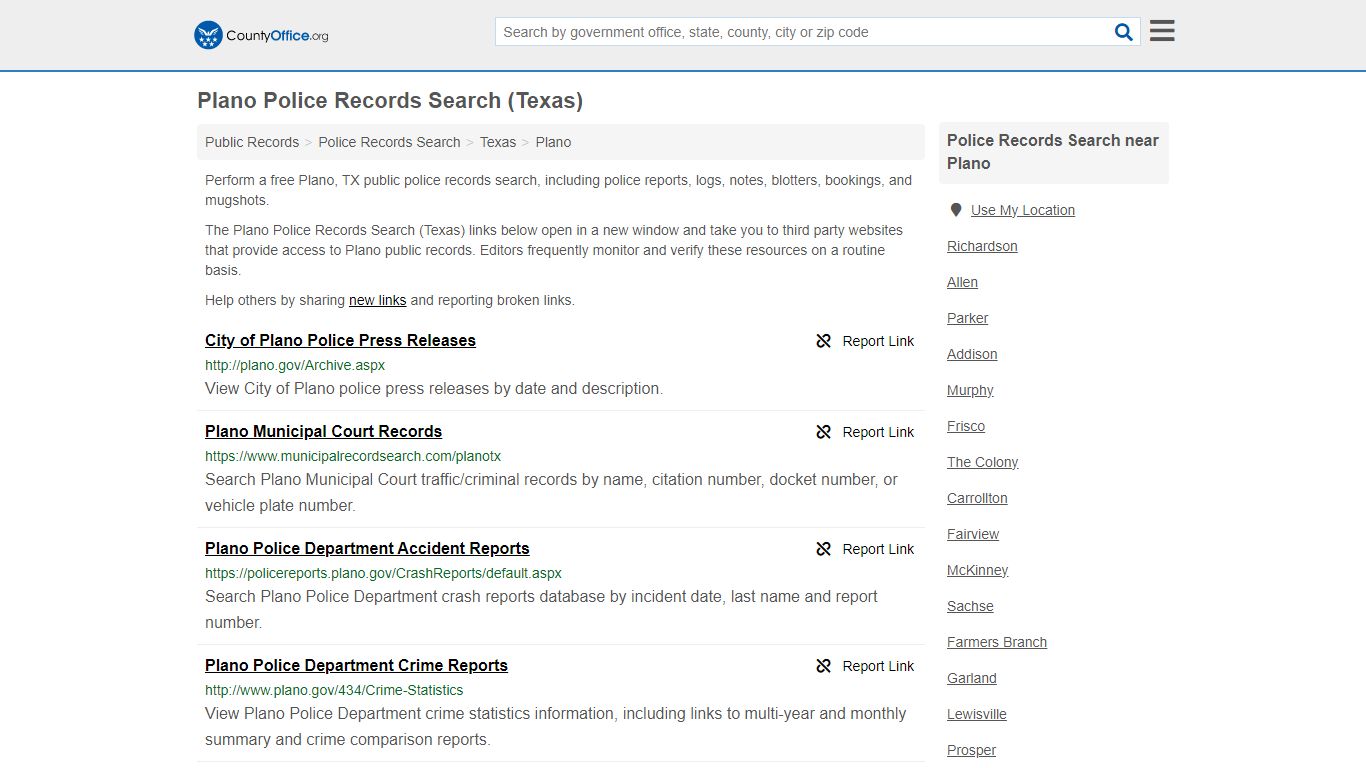This screenshot has width=1366, height=768.
Task: Select Prosper from nearby cities
Action: coord(971,750)
